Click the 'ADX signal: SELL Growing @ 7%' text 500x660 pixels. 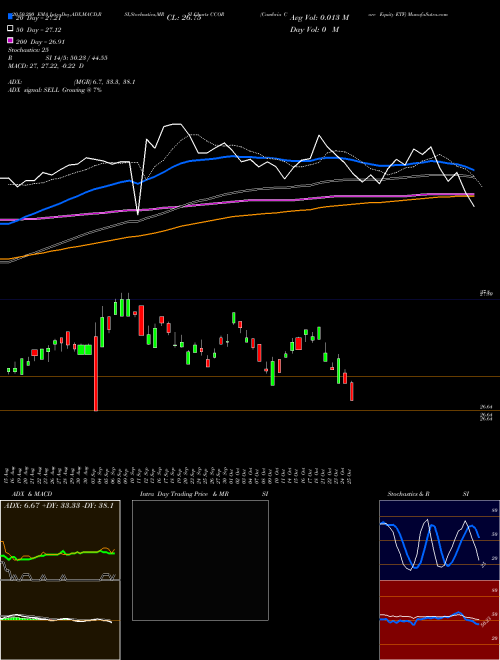[x=55, y=90]
